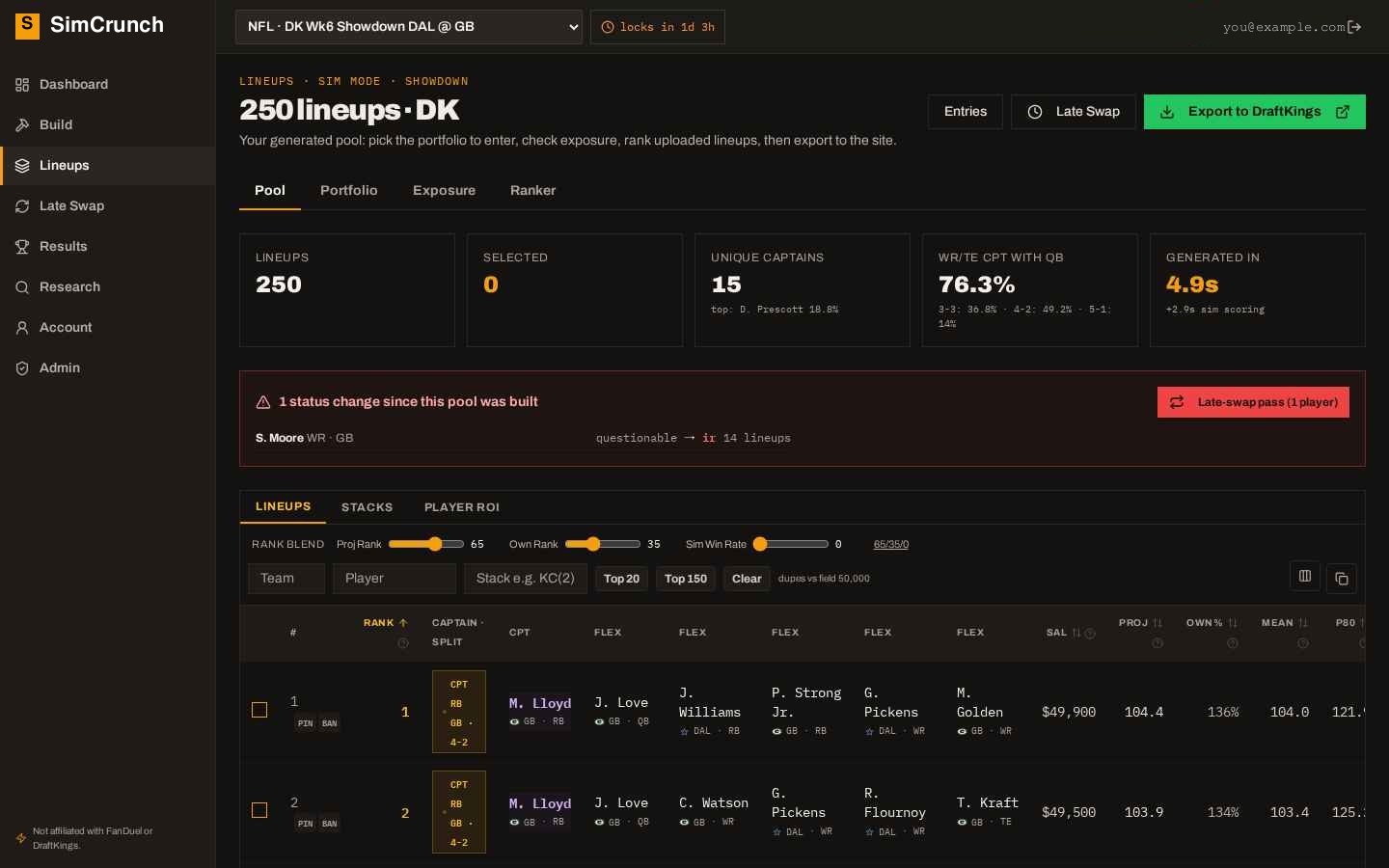
Task: Click the Entries button
Action: [x=966, y=112]
